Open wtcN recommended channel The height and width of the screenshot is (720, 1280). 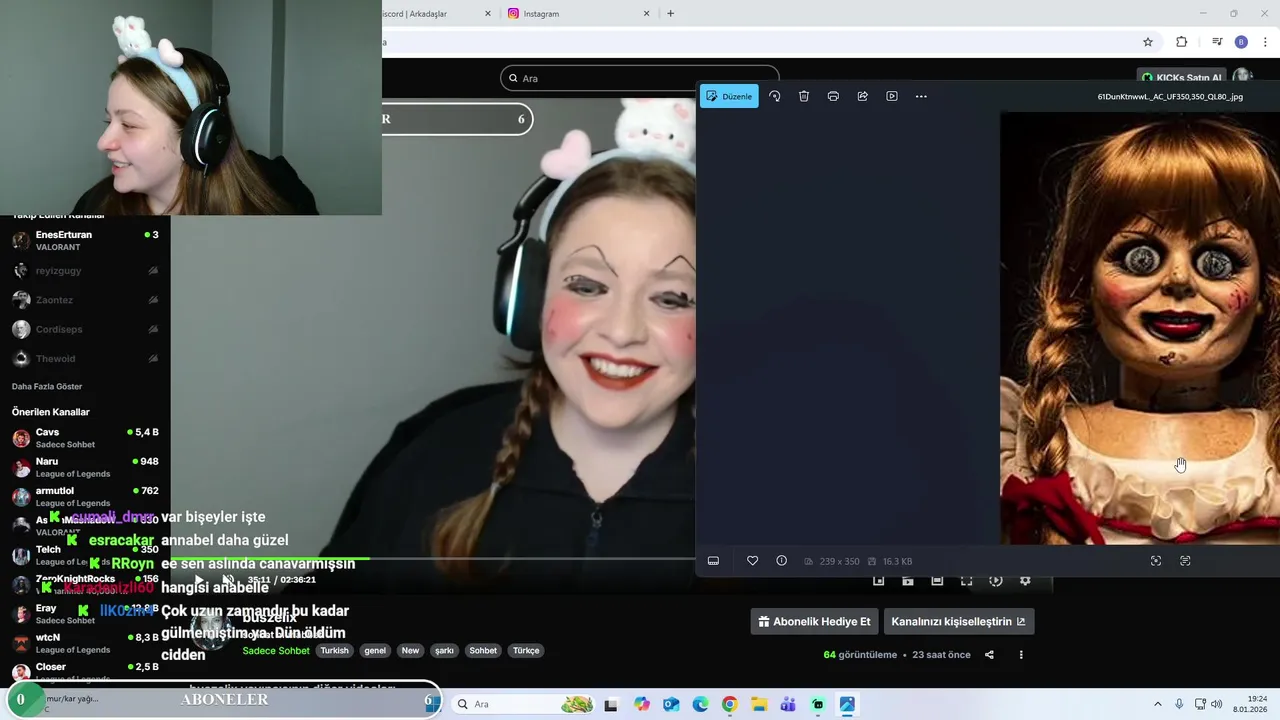point(85,643)
